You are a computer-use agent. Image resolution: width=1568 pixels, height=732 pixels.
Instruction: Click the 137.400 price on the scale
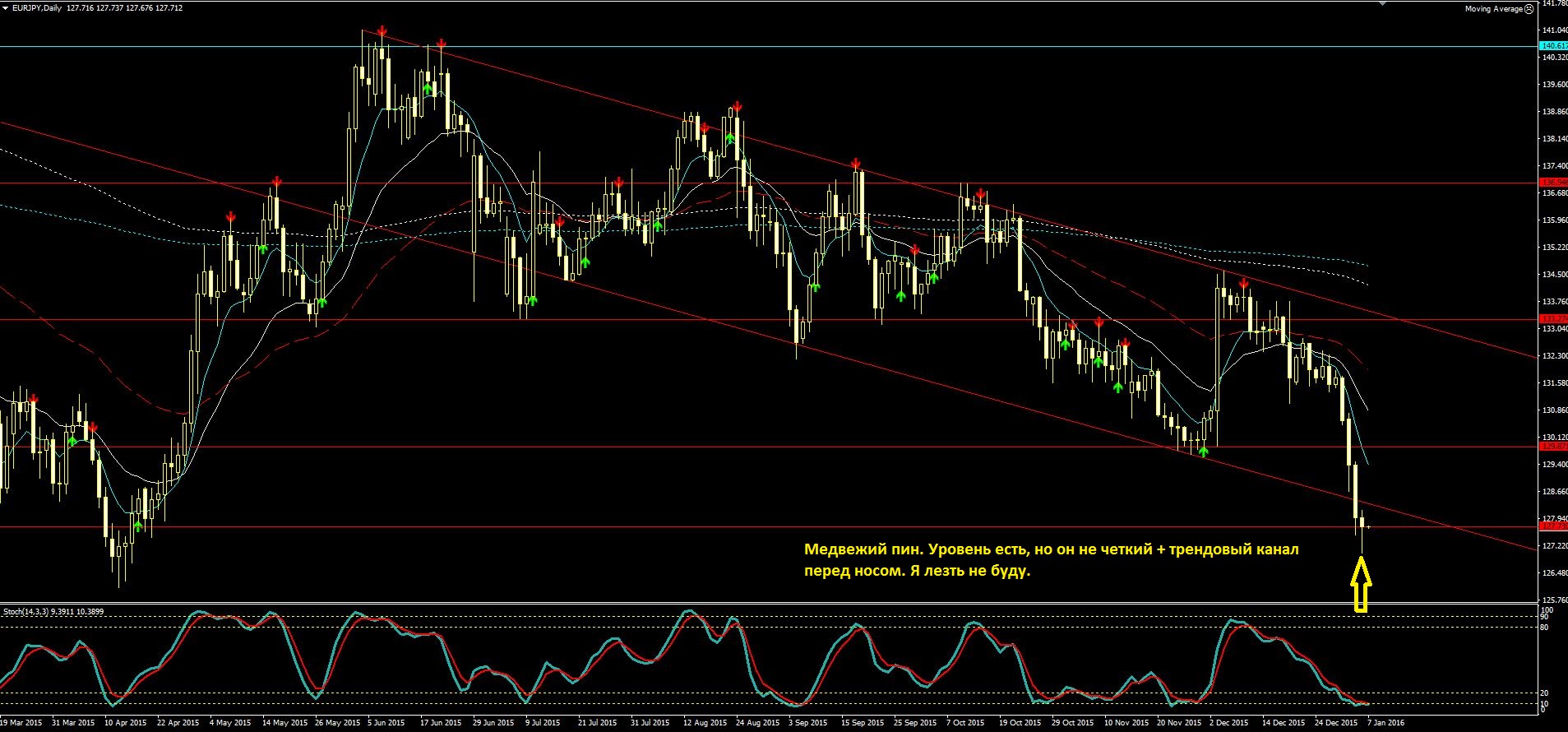click(1554, 166)
